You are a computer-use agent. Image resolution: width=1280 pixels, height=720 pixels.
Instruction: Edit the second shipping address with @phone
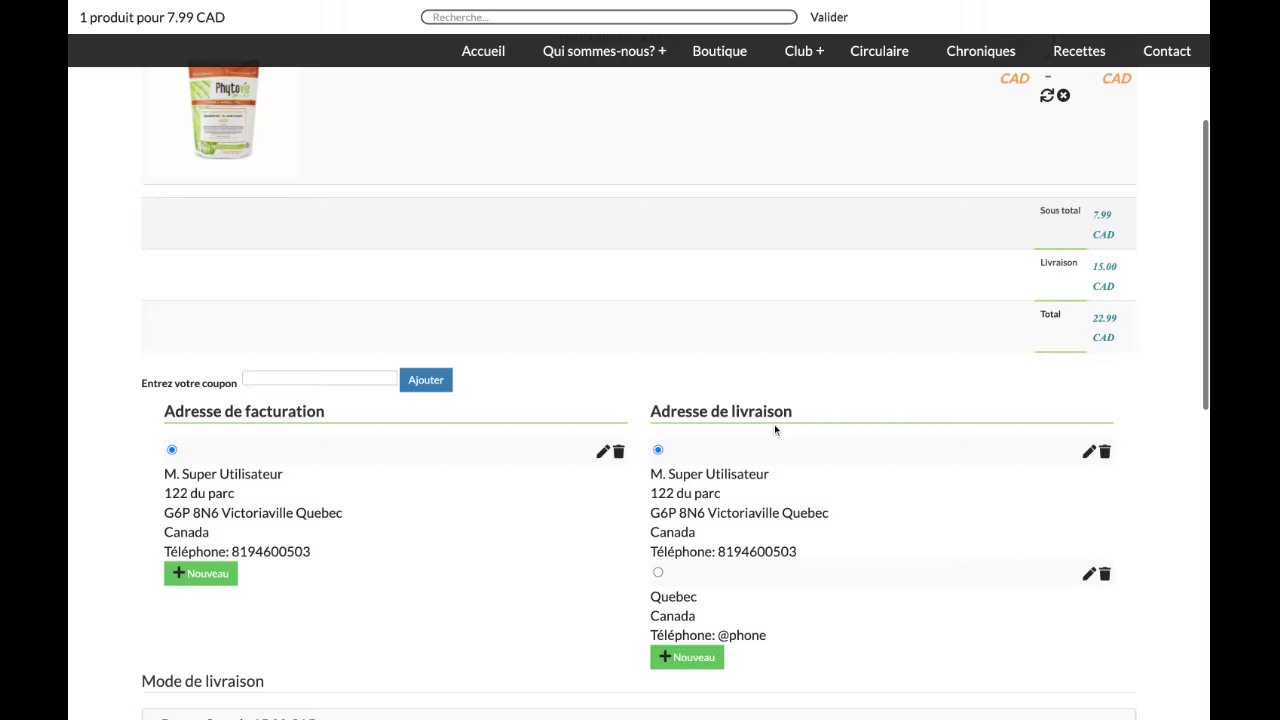[1088, 574]
